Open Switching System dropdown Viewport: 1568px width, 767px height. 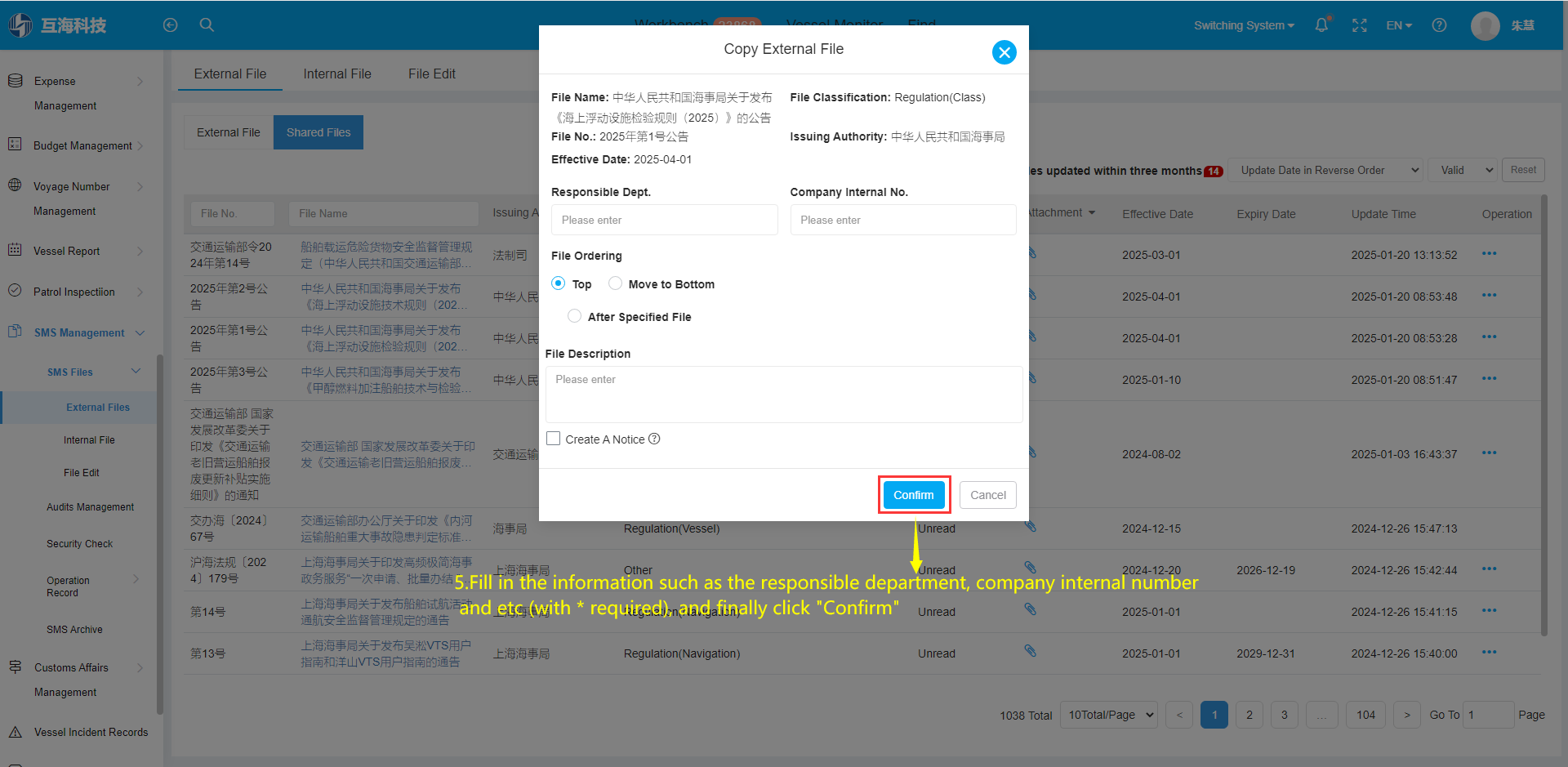(x=1244, y=25)
